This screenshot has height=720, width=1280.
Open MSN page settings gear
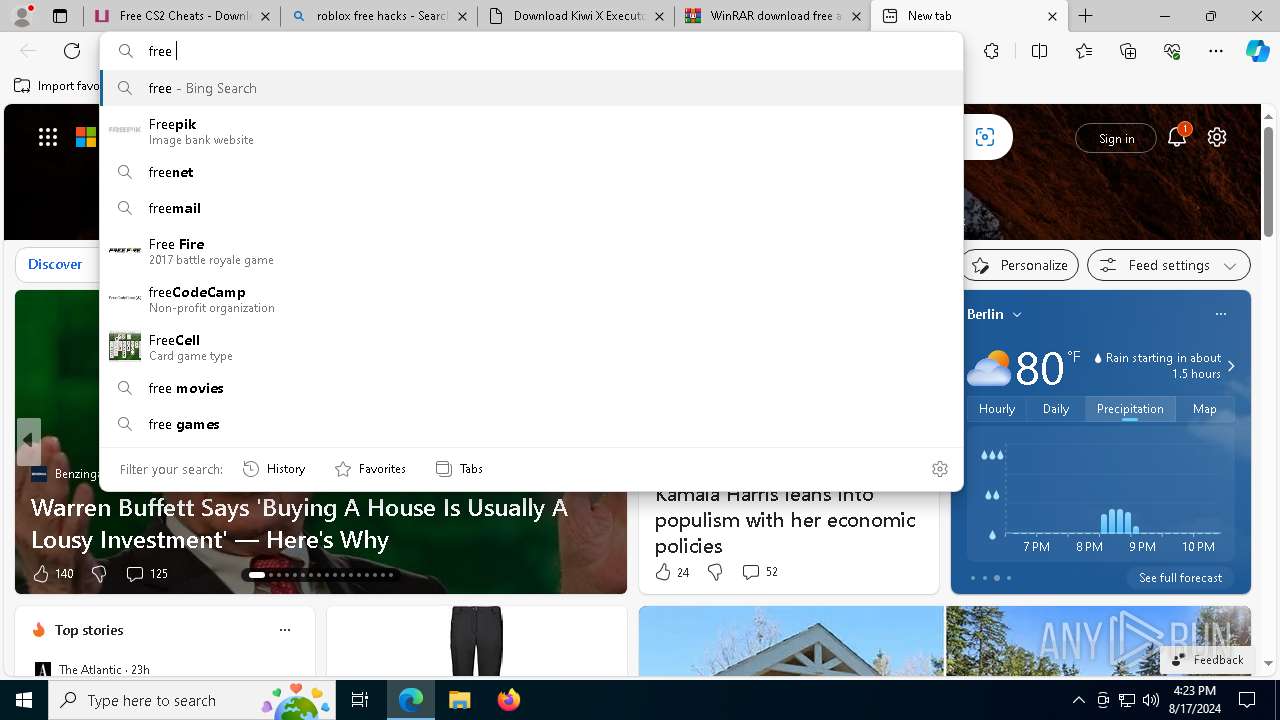(1217, 138)
